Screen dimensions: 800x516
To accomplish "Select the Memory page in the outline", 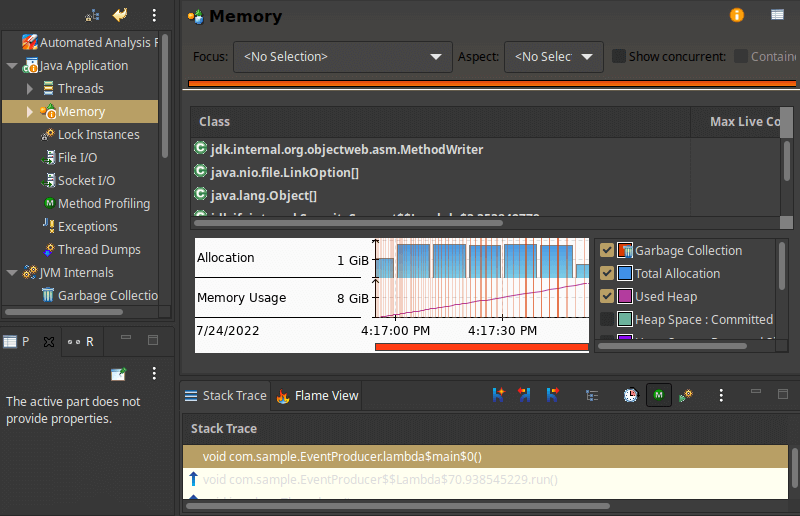I will [x=81, y=111].
